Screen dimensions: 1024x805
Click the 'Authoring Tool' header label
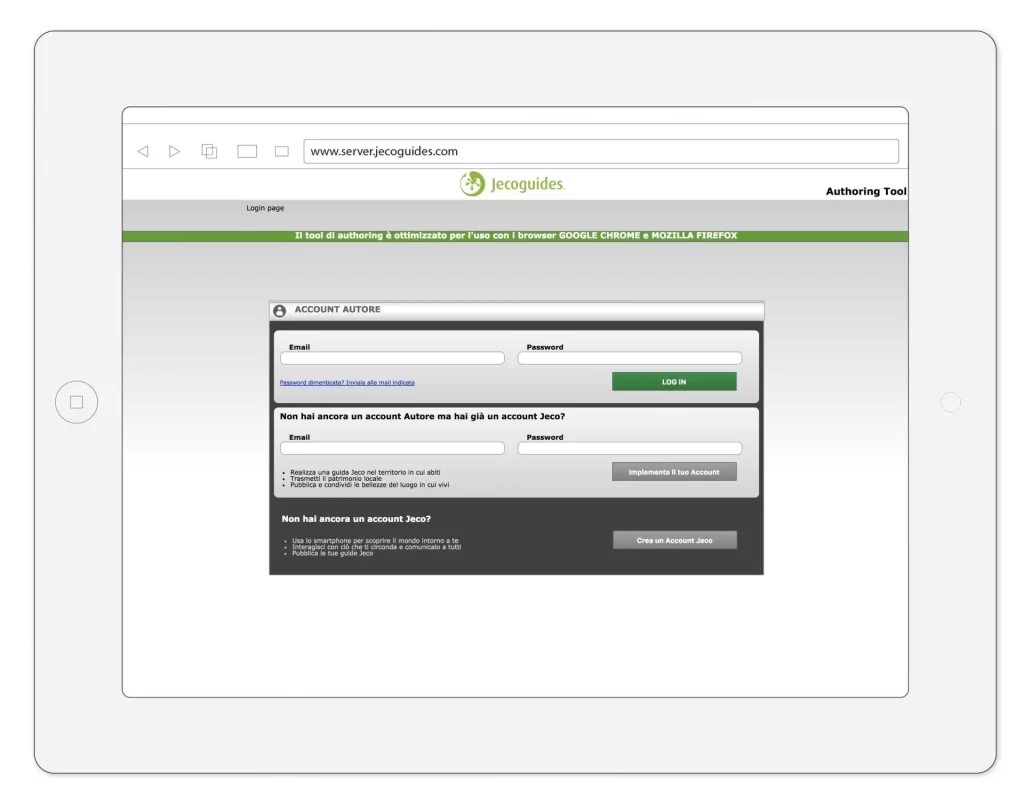pyautogui.click(x=866, y=191)
